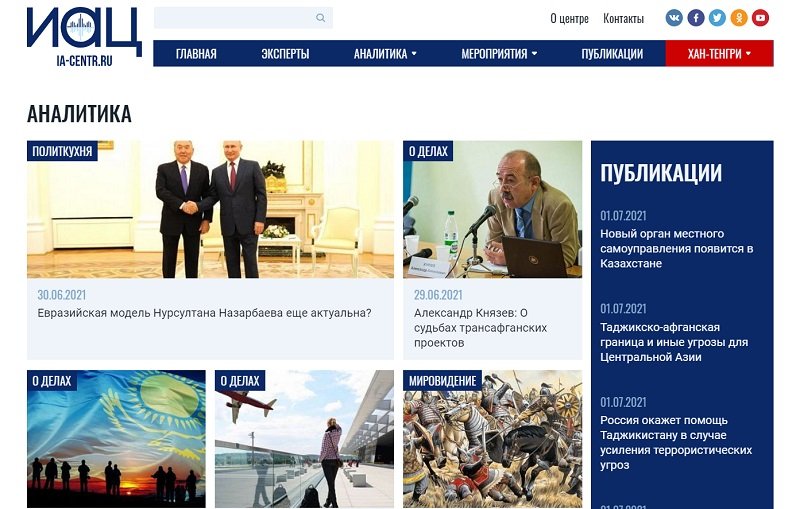Image resolution: width=800 pixels, height=509 pixels.
Task: Expand the Мероприятия dropdown menu
Action: pos(499,54)
